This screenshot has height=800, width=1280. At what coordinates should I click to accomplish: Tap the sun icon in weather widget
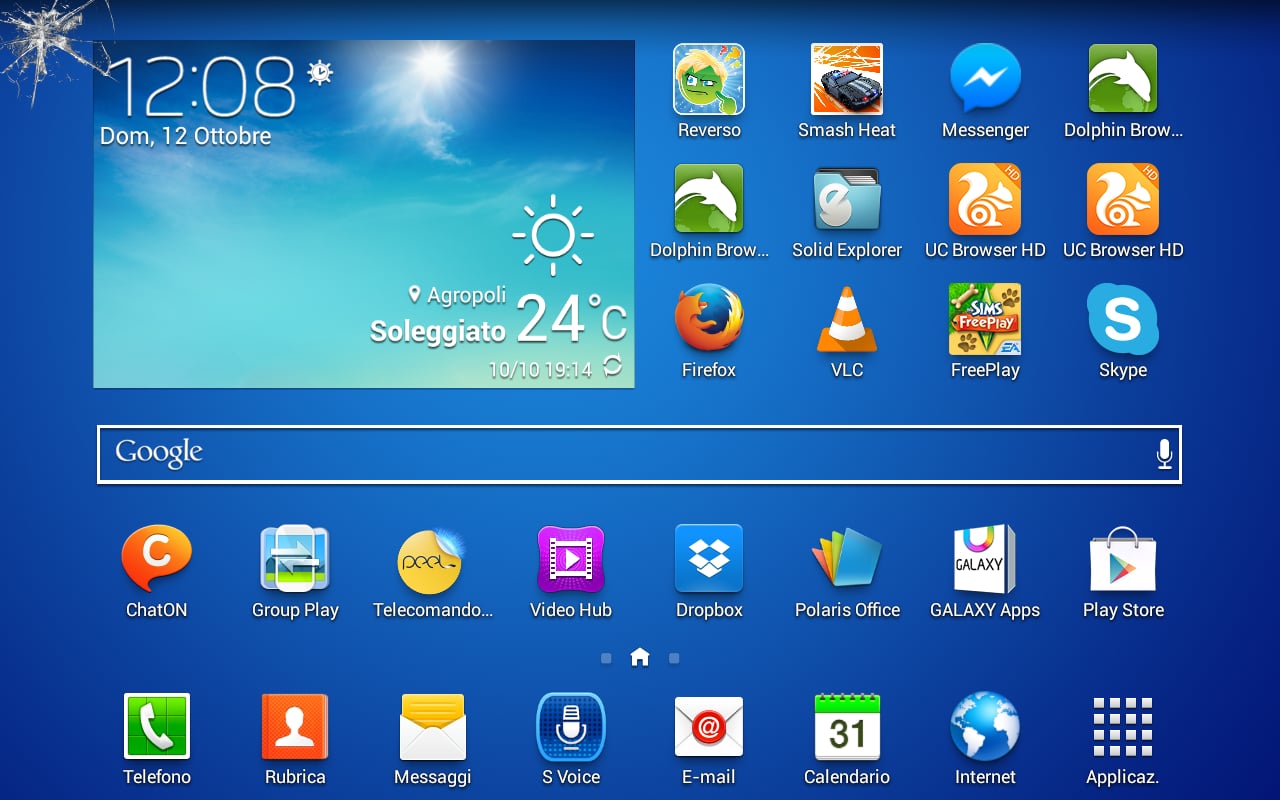(x=553, y=235)
